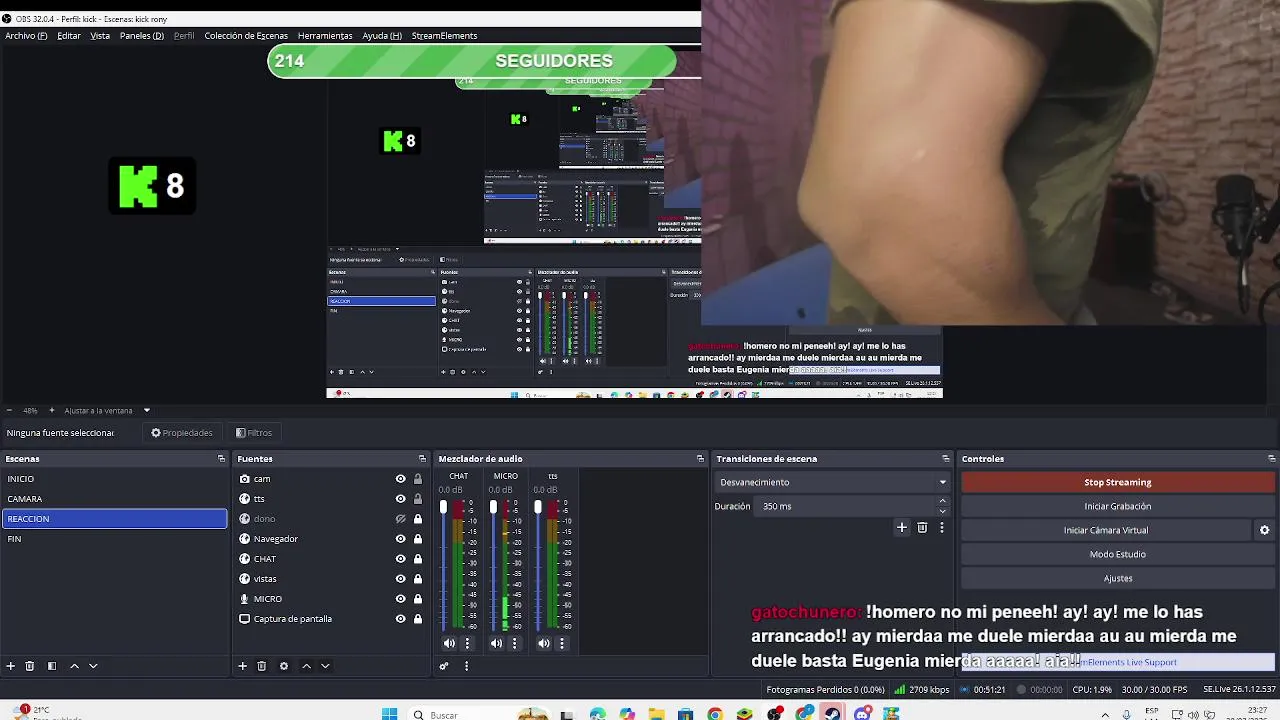Remove selected source with Fuentes trash icon
The image size is (1280, 720).
click(262, 666)
